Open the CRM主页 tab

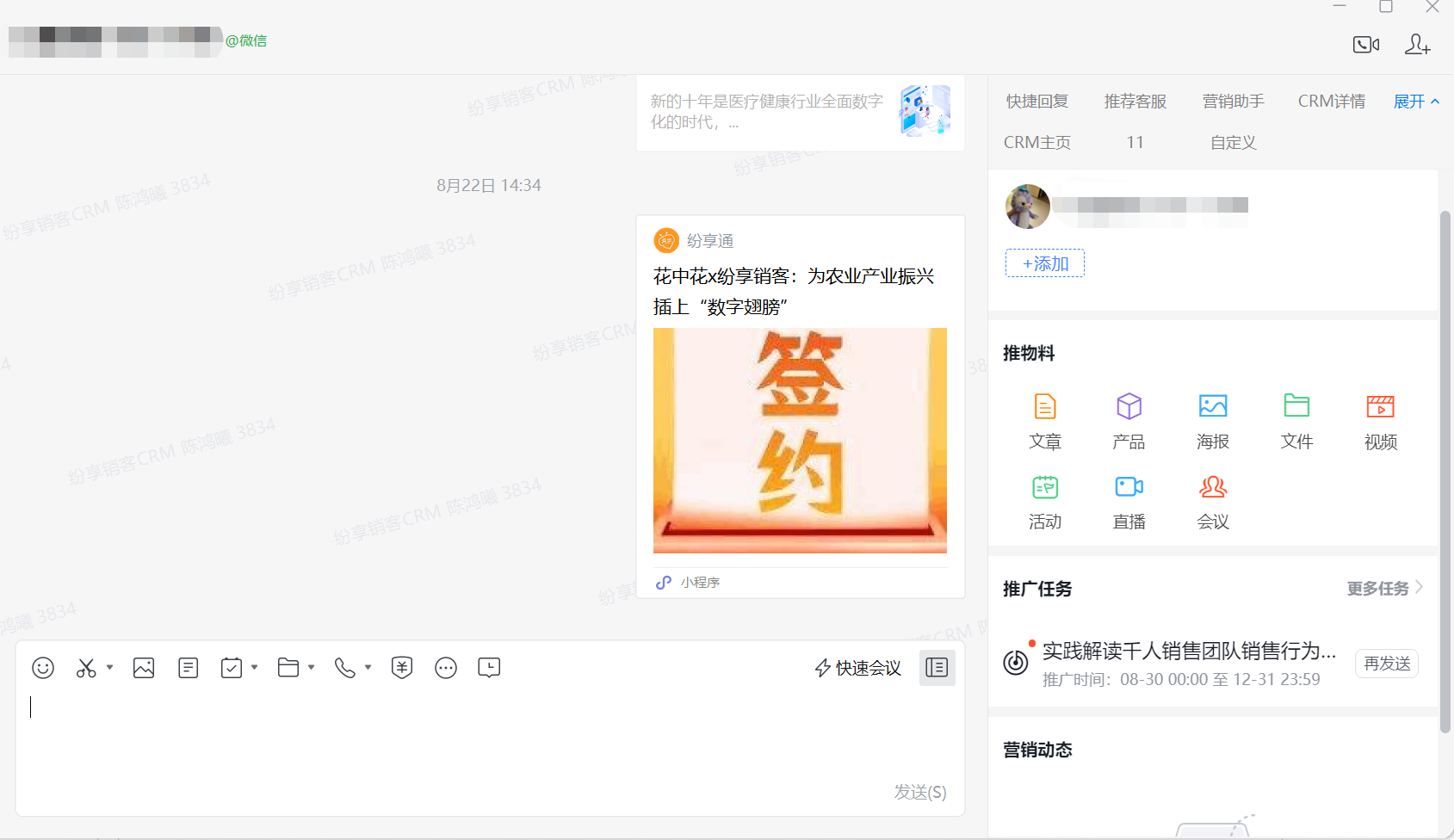coord(1037,143)
